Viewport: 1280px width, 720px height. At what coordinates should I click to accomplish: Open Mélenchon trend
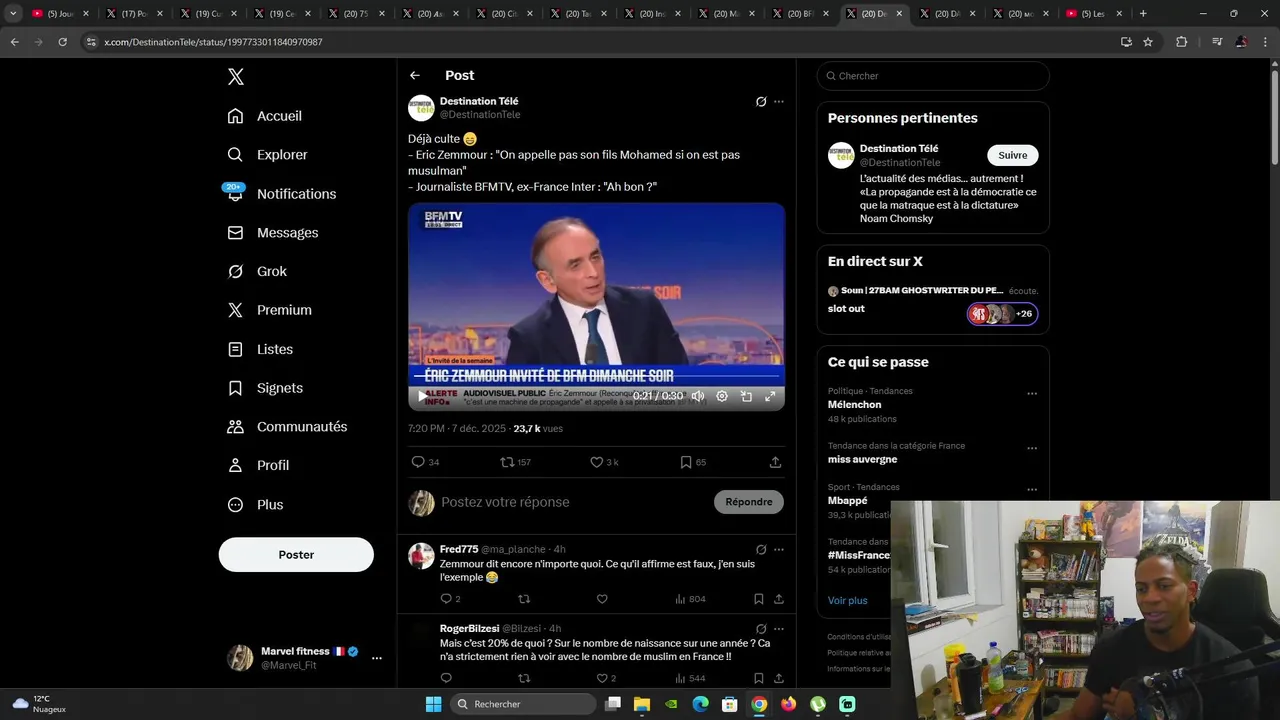pyautogui.click(x=854, y=405)
